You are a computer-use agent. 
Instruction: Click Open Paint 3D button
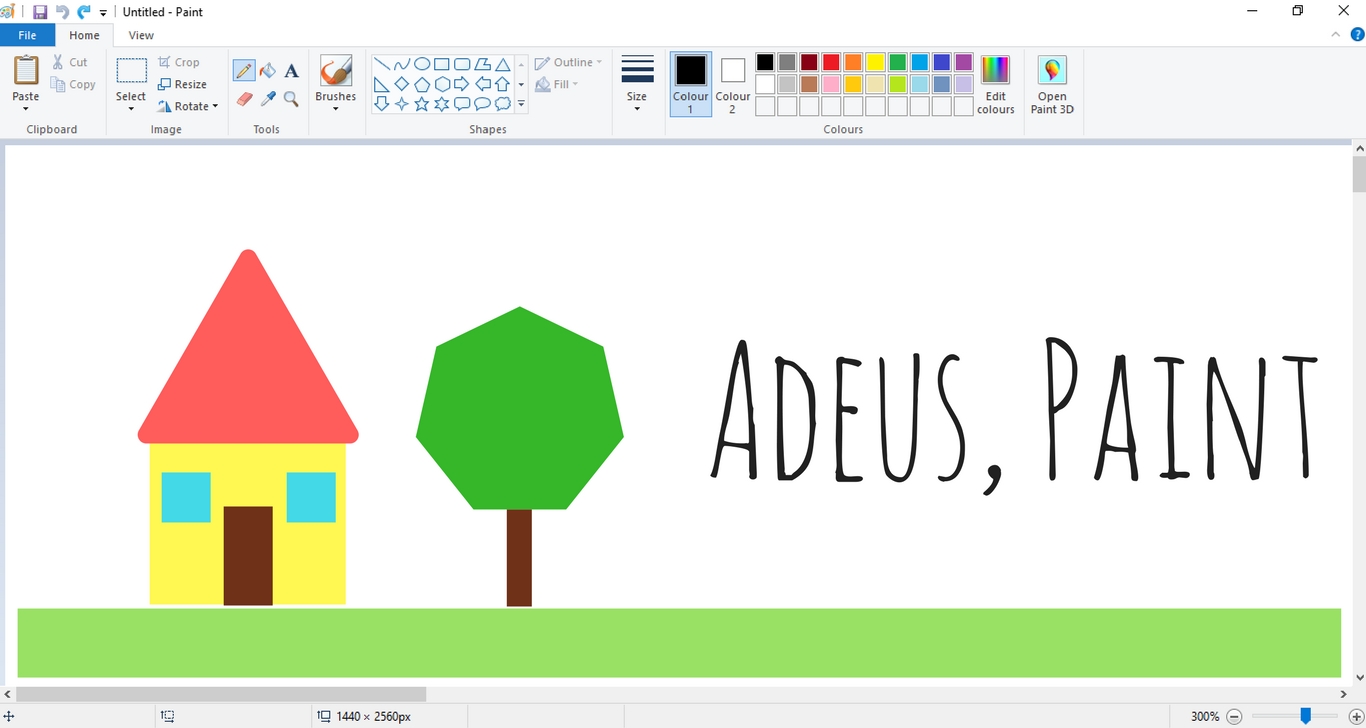(x=1052, y=84)
